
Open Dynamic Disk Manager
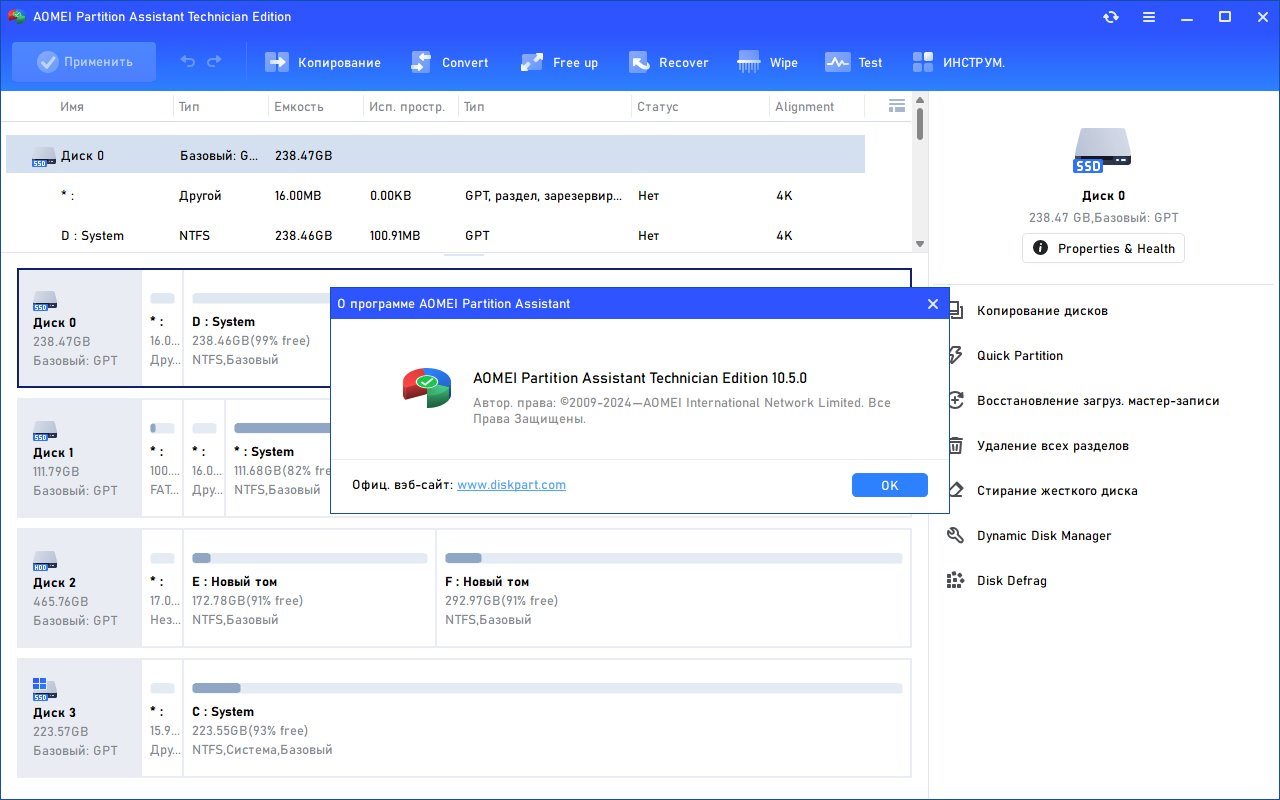tap(1043, 536)
